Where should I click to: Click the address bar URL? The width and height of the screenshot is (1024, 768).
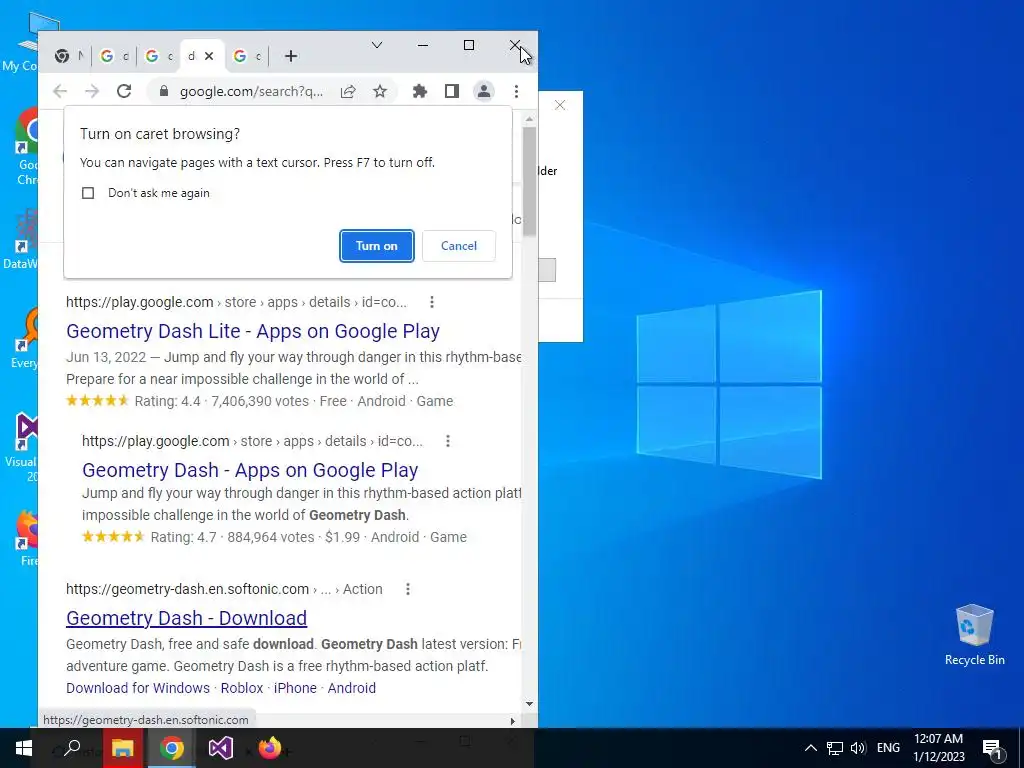[x=251, y=91]
